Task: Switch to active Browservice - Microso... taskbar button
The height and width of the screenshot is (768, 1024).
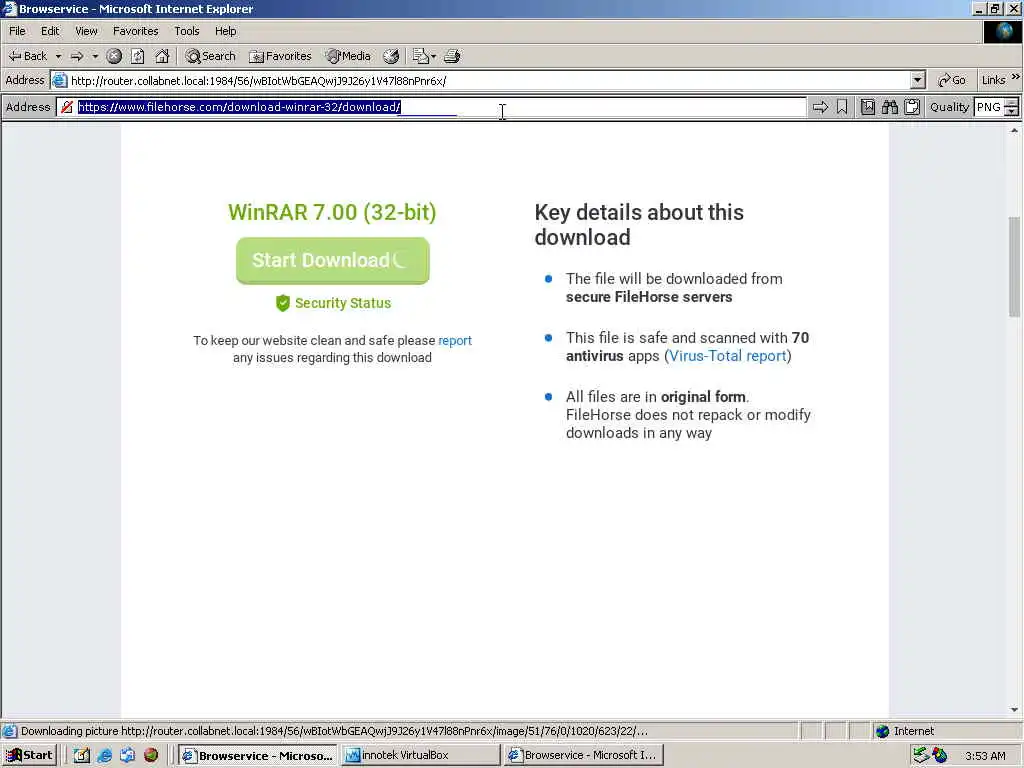Action: point(257,756)
